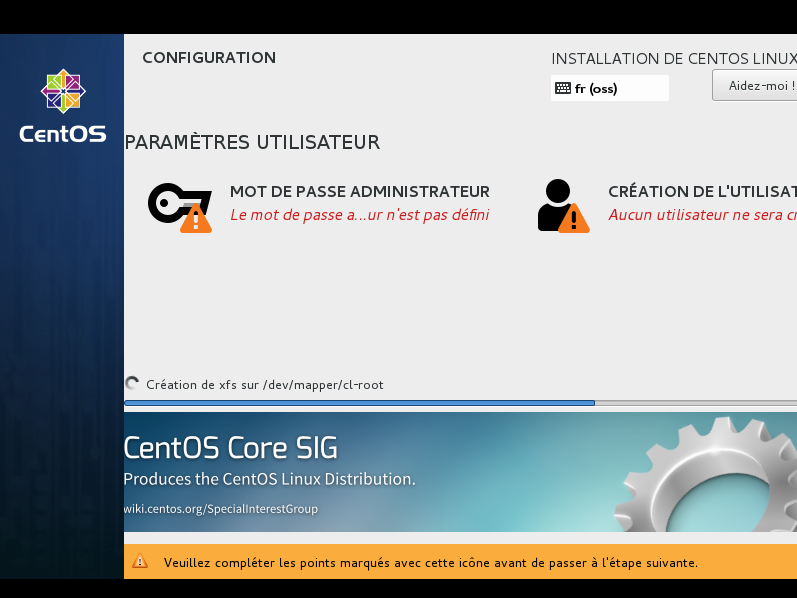797x598 pixels.
Task: Select the MOT DE PASSE ADMINISTRATEUR option
Action: click(359, 191)
